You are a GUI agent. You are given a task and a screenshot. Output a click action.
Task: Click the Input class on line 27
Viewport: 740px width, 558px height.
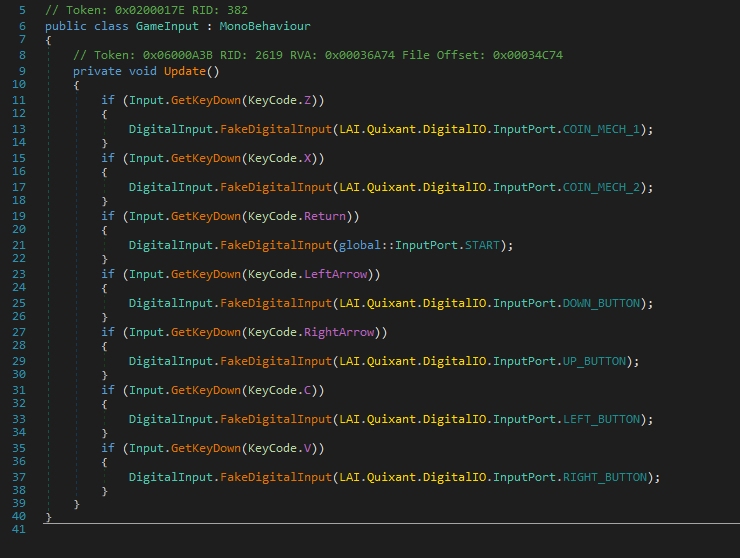click(x=146, y=332)
